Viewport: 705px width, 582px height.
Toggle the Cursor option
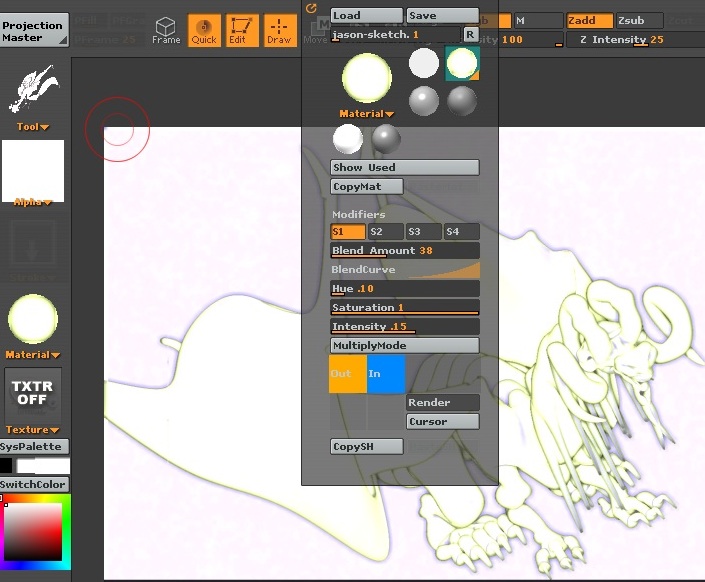tap(443, 421)
